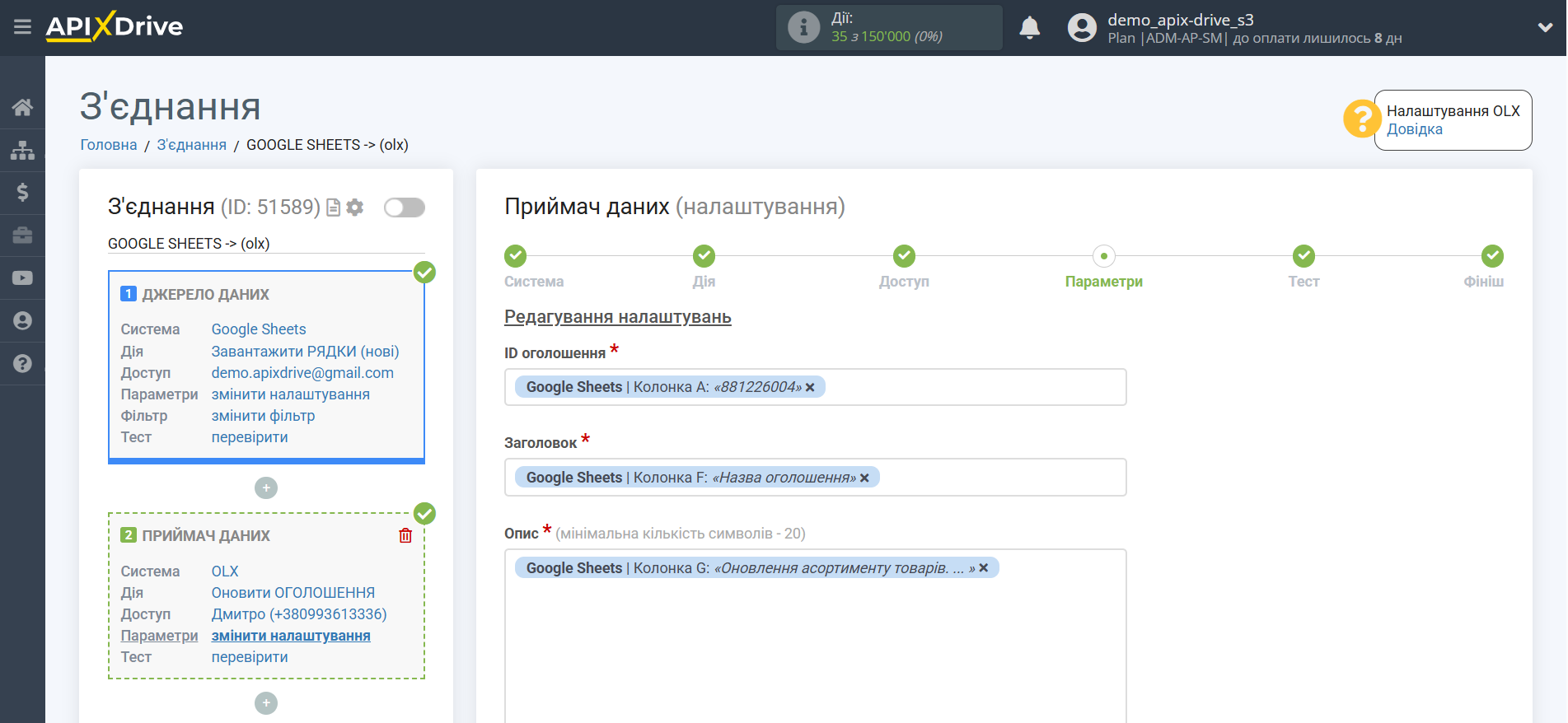Open the briefcase sidebar icon

(22, 236)
